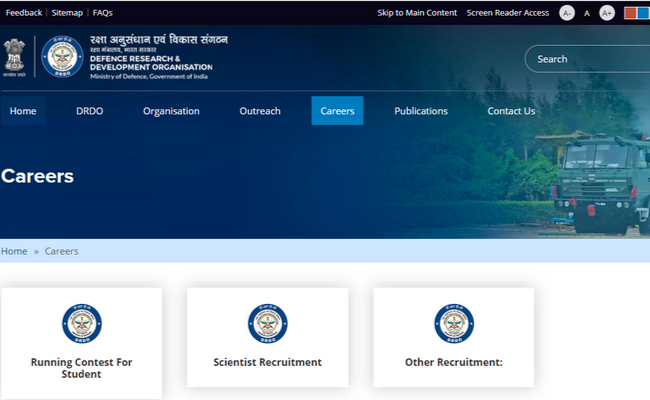Image resolution: width=650 pixels, height=400 pixels.
Task: Click the Feedback link
Action: pos(24,13)
